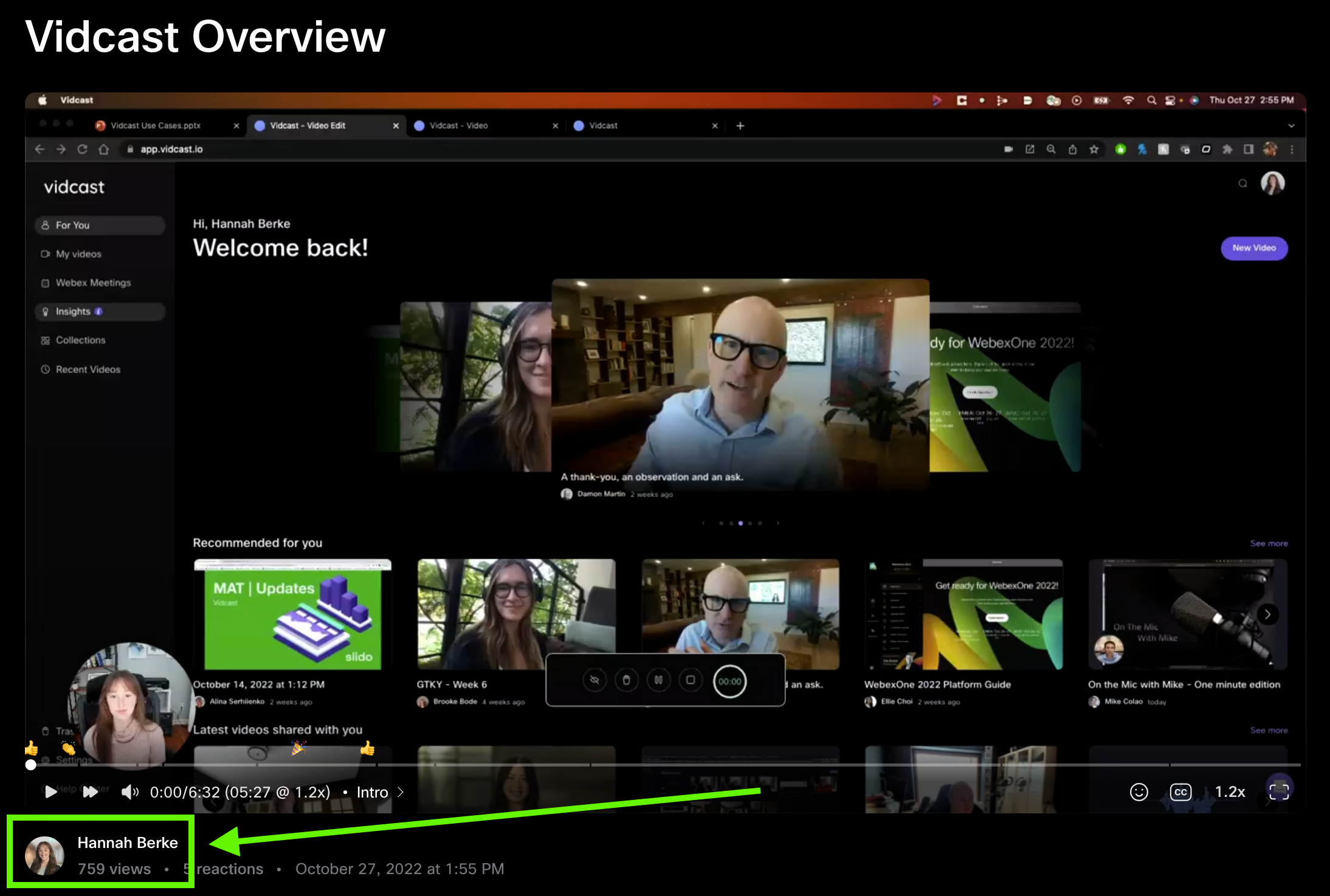The width and height of the screenshot is (1330, 896).
Task: Toggle the browser side panel icon
Action: pos(1249,150)
